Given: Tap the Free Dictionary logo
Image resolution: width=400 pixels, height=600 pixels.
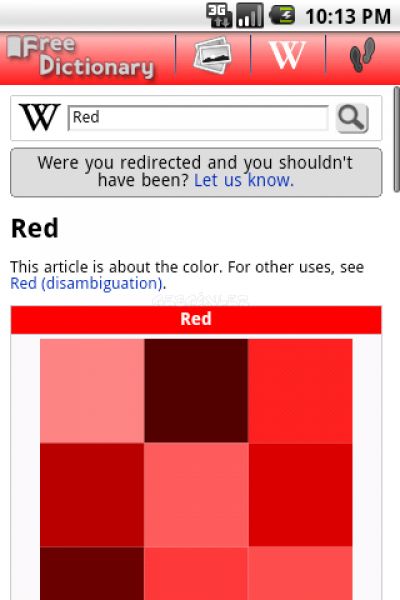Looking at the screenshot, I should pyautogui.click(x=81, y=57).
